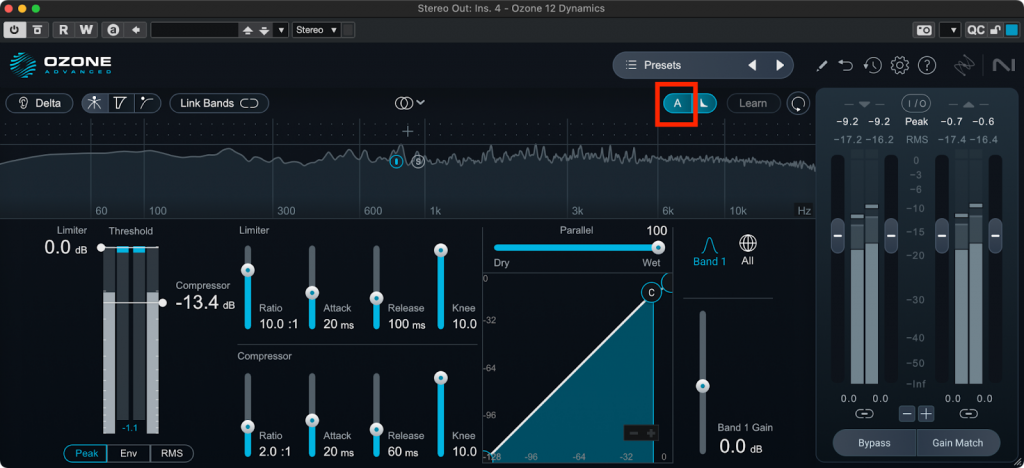
Task: Open Ozone settings gear
Action: tap(899, 66)
